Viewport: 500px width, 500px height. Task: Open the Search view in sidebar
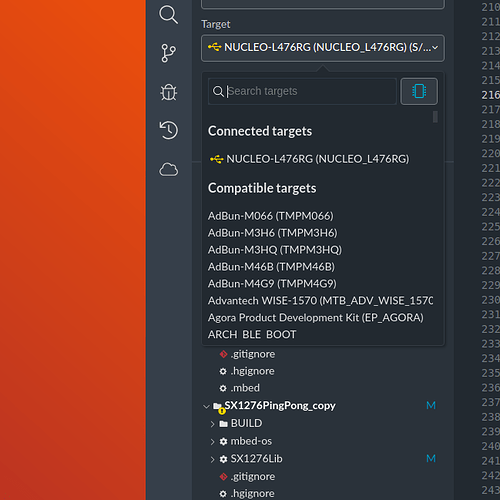tap(168, 15)
